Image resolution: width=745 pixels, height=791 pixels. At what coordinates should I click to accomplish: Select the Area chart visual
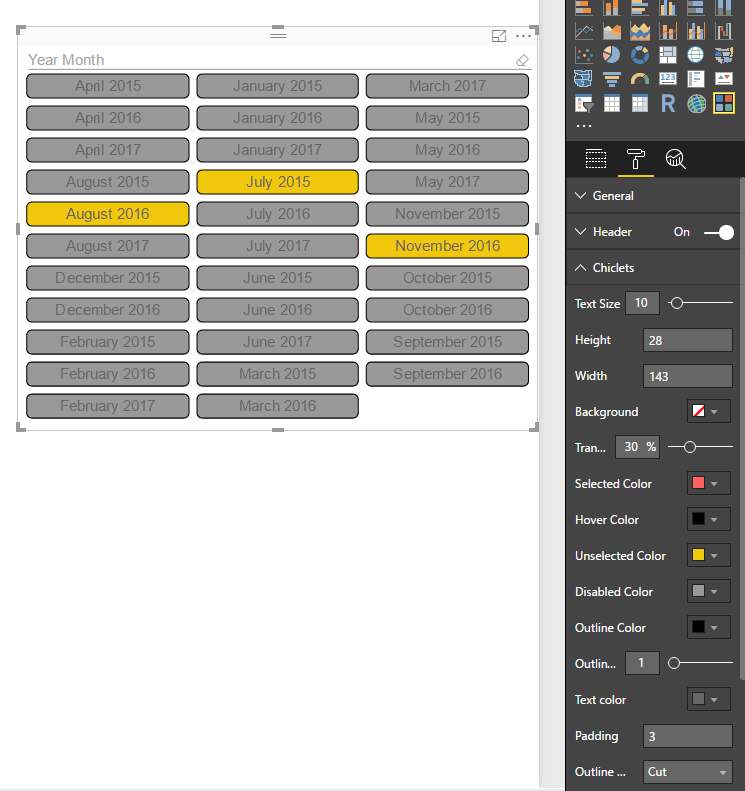coord(612,32)
